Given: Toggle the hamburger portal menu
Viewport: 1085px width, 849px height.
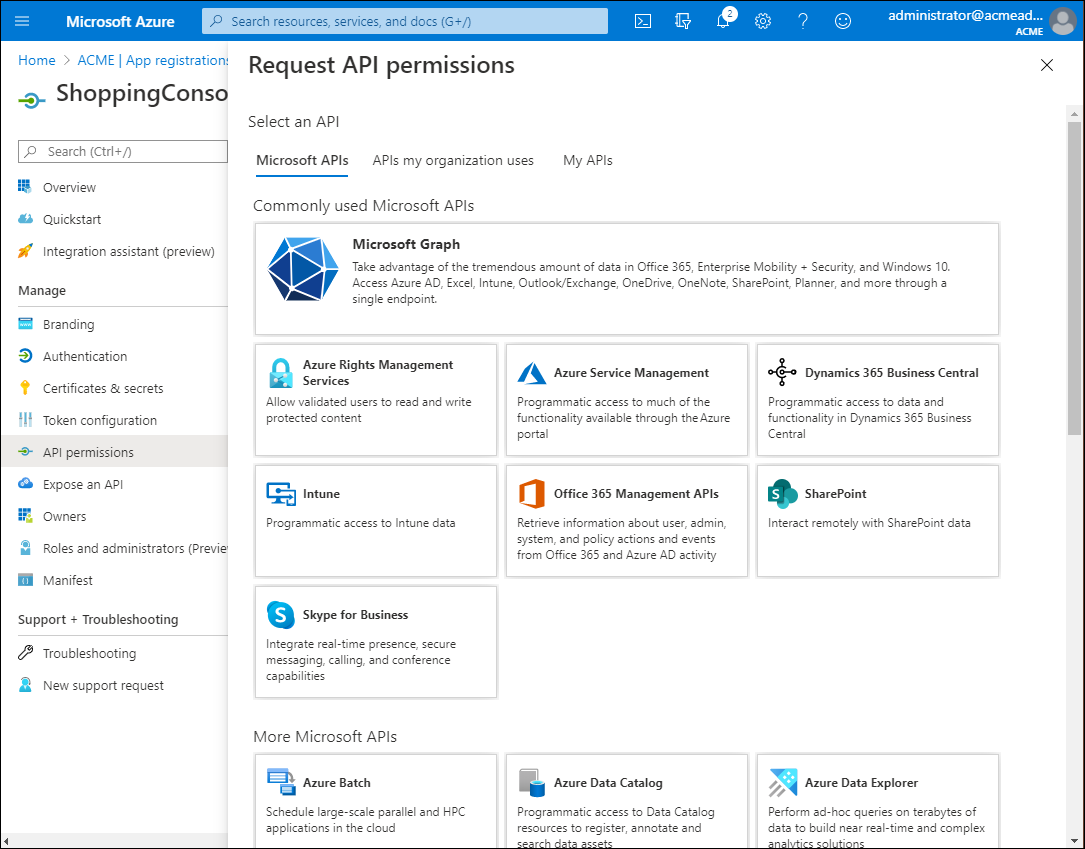Looking at the screenshot, I should click(22, 21).
